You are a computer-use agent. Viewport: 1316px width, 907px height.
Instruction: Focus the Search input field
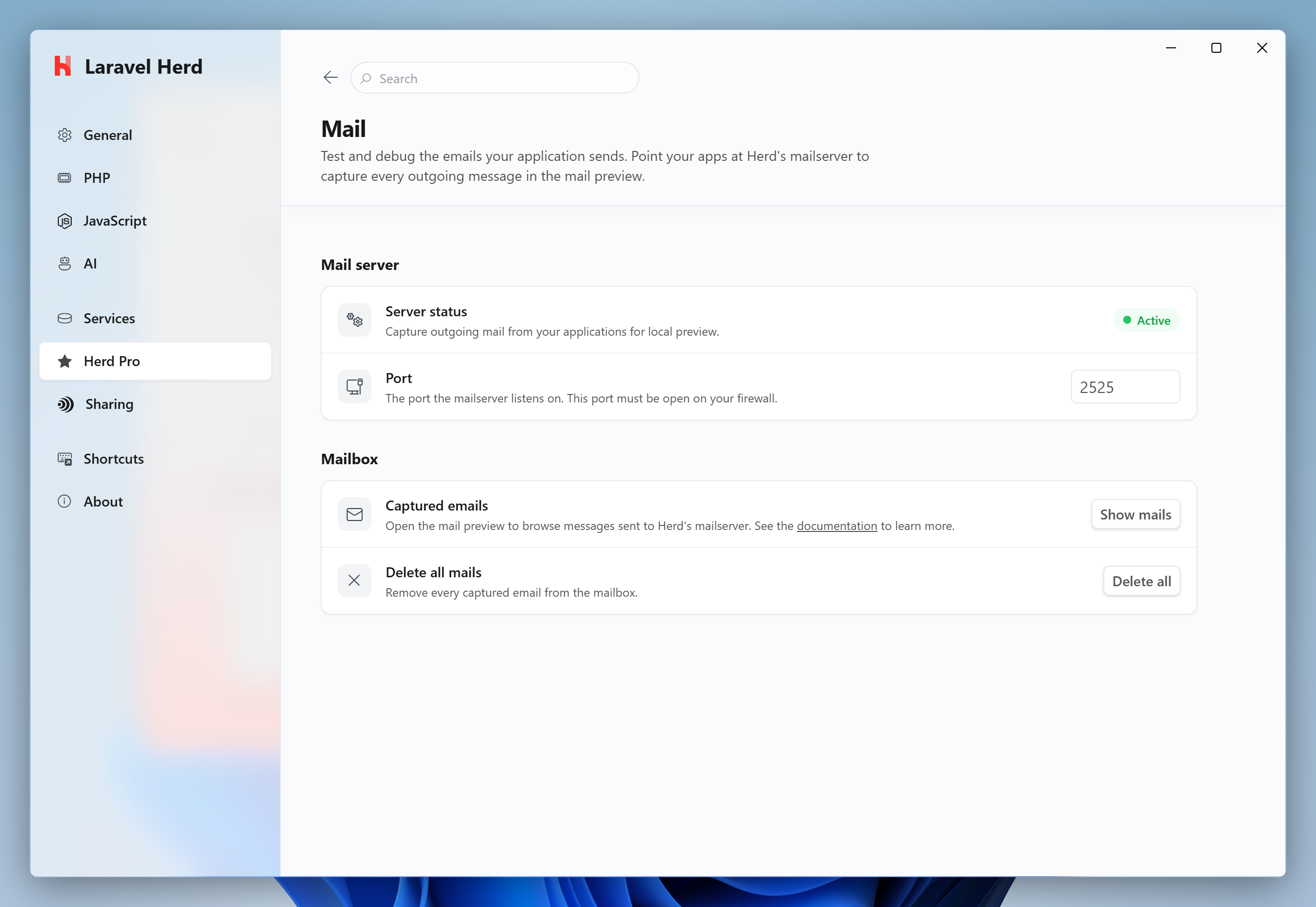(x=495, y=78)
